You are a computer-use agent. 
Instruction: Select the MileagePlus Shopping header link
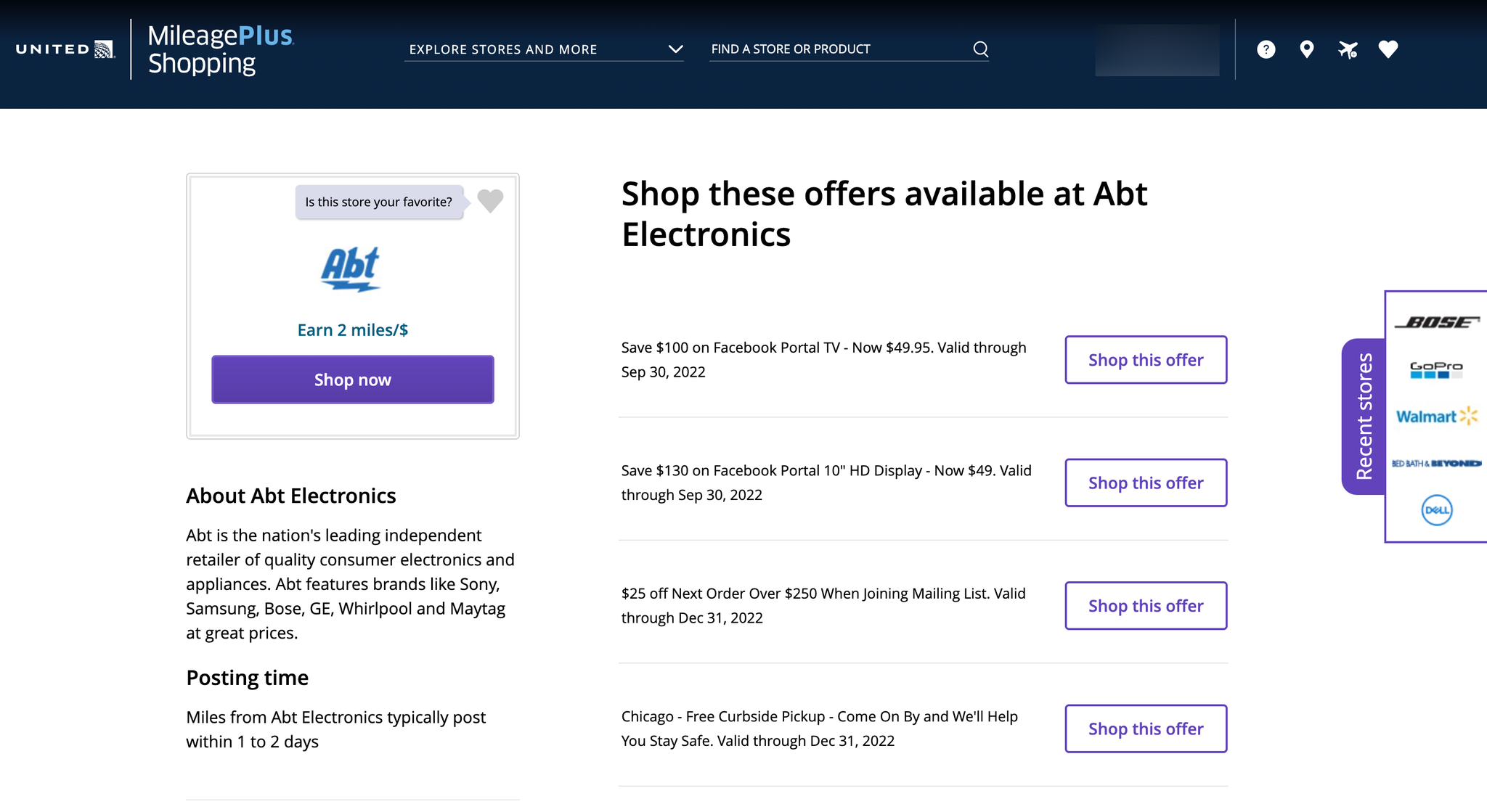pos(219,49)
